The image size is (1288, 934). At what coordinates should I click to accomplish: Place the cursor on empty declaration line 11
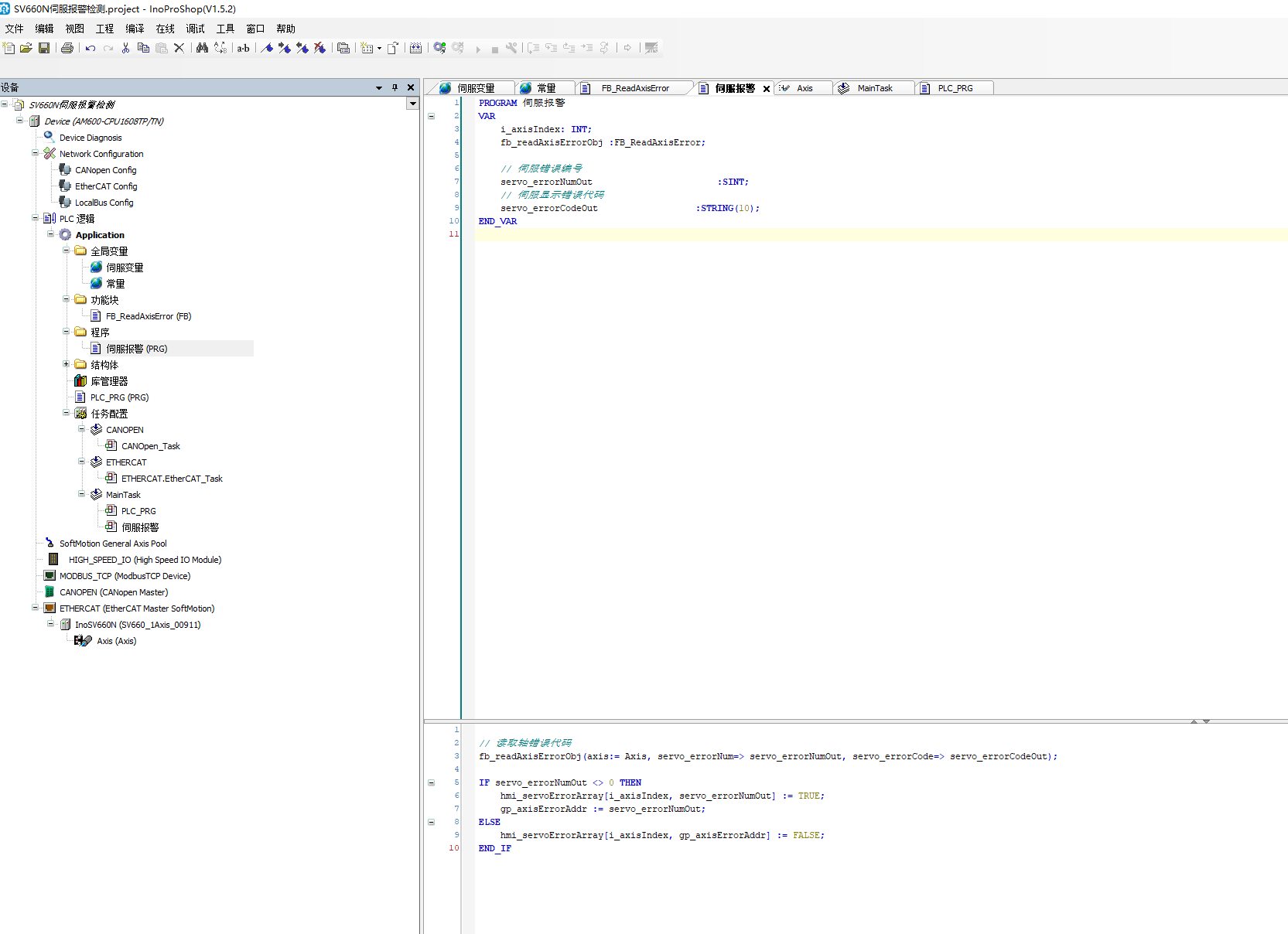coord(881,234)
